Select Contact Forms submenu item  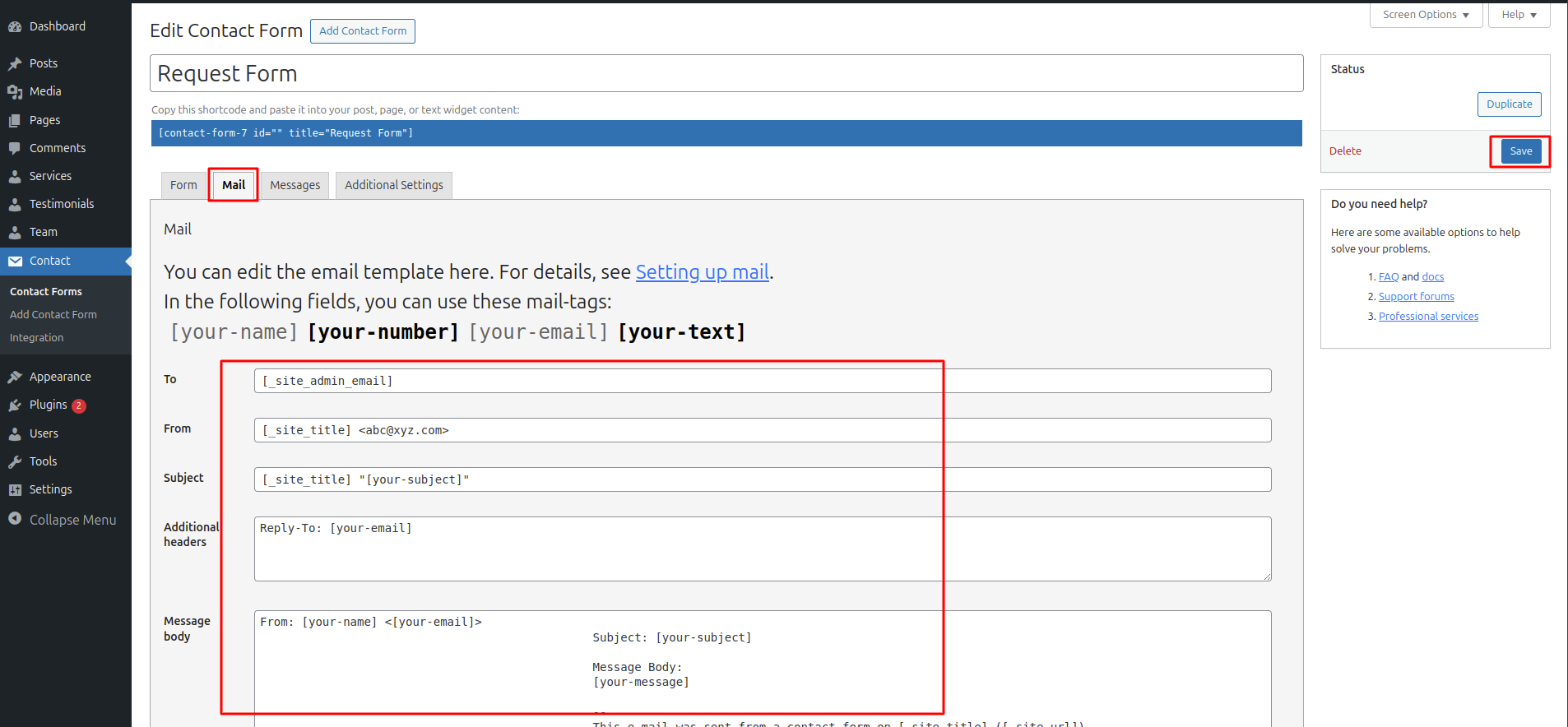coord(46,292)
